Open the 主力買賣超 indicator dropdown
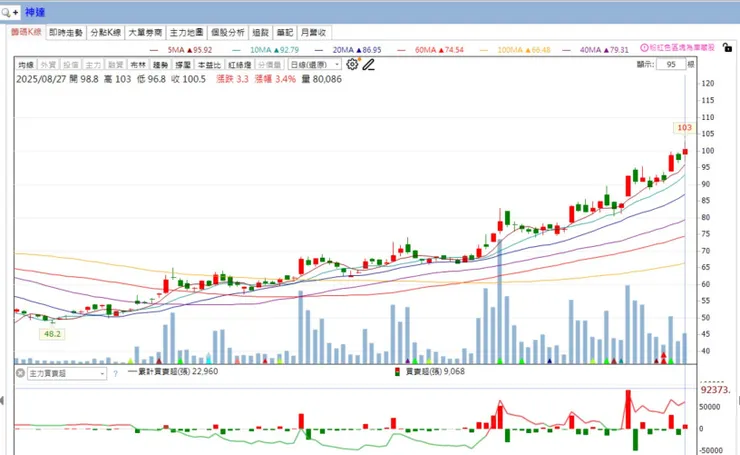Viewport: 740px width, 455px height. (x=67, y=374)
